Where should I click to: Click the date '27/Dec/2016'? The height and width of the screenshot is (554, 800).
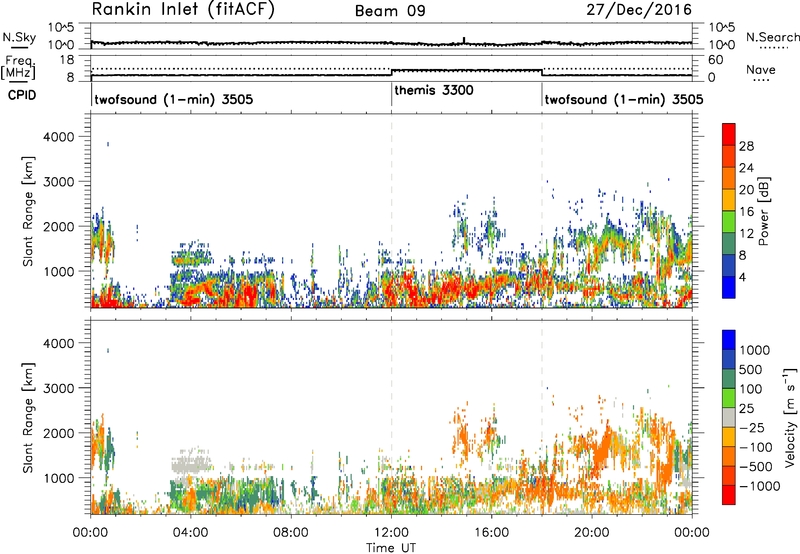pos(639,10)
